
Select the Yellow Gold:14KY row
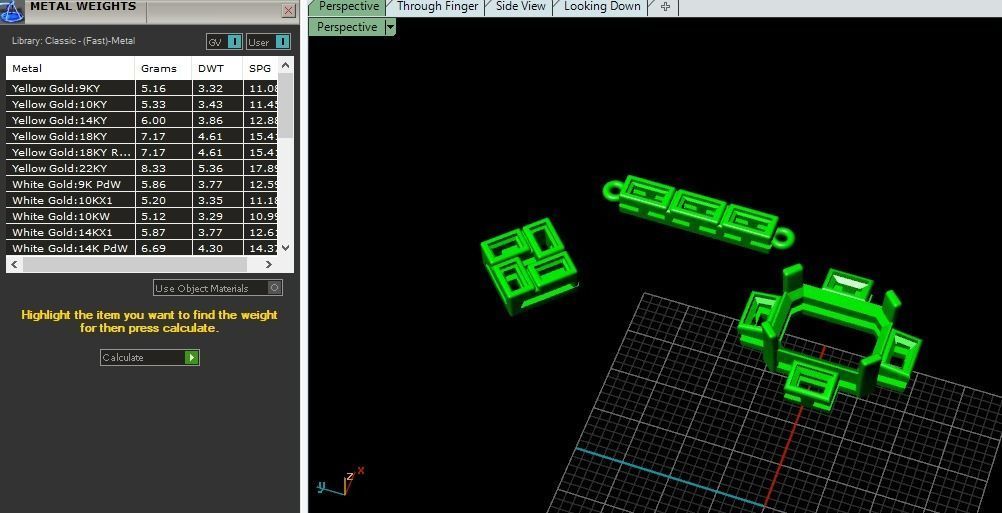click(142, 120)
